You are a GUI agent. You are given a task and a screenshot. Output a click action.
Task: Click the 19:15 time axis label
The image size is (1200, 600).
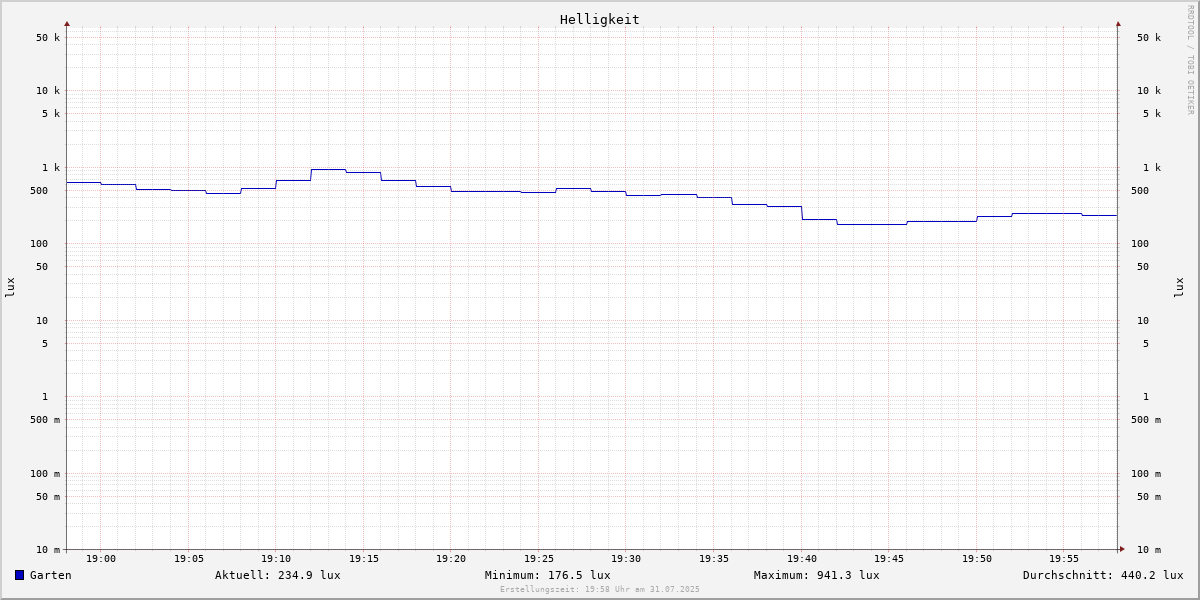coord(364,559)
